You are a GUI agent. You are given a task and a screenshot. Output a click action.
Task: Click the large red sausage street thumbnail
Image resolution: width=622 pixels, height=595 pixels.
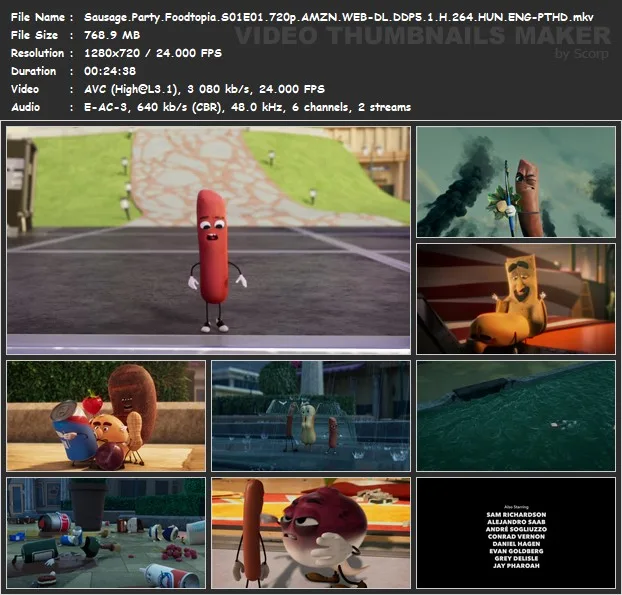coord(209,240)
